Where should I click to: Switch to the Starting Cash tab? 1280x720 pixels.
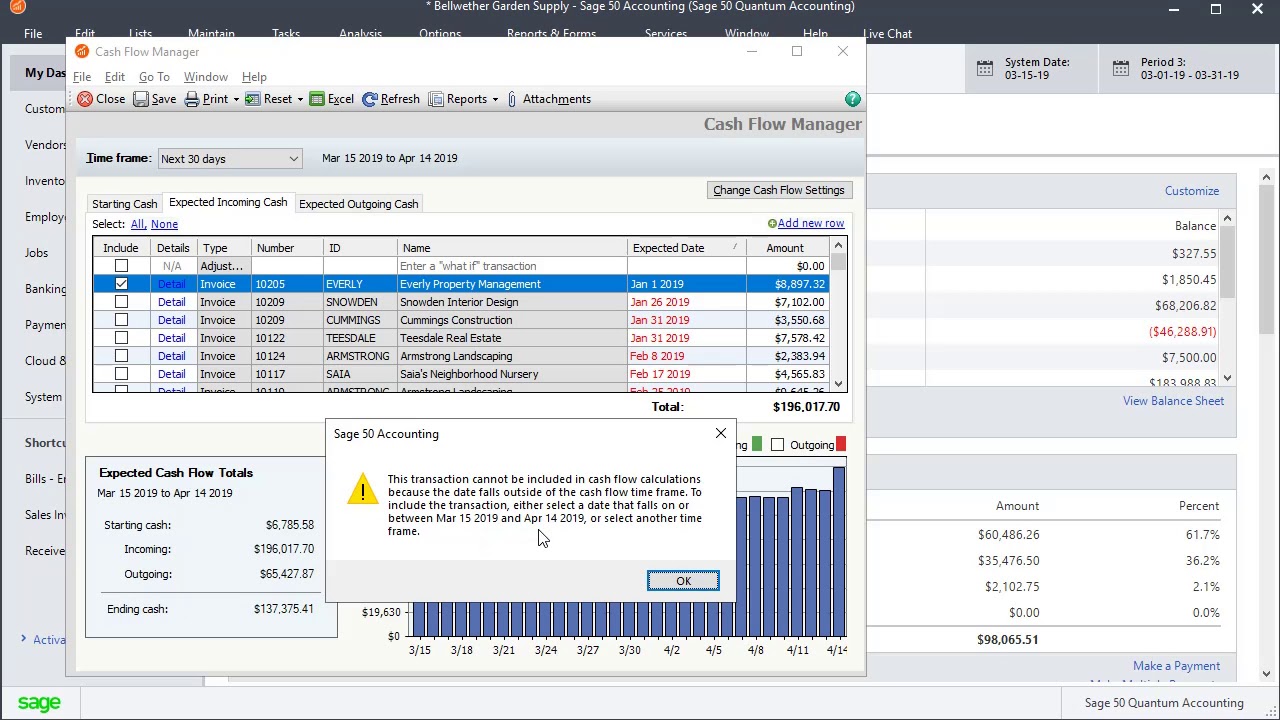tap(125, 204)
